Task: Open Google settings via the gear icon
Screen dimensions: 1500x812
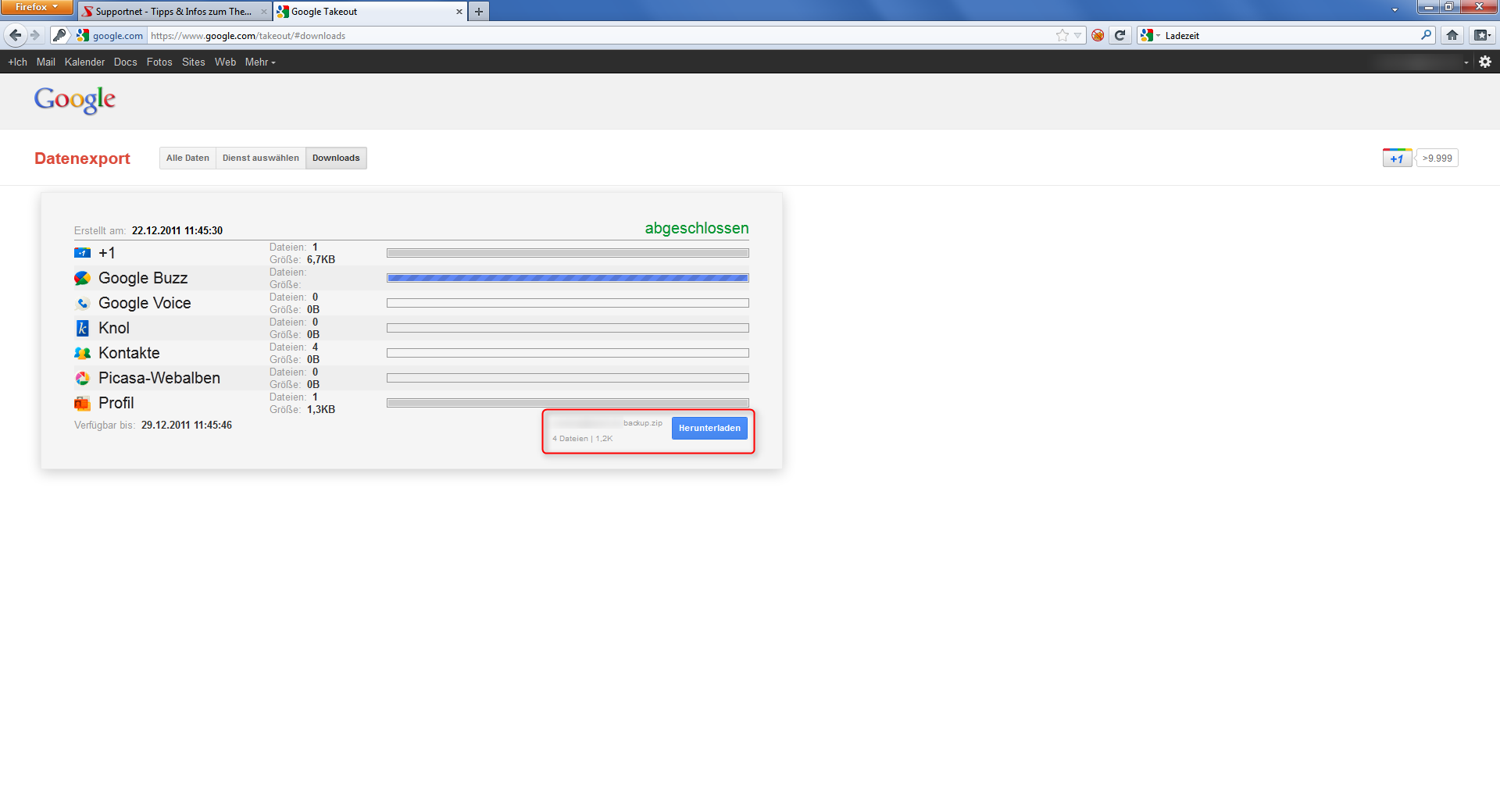Action: tap(1484, 62)
